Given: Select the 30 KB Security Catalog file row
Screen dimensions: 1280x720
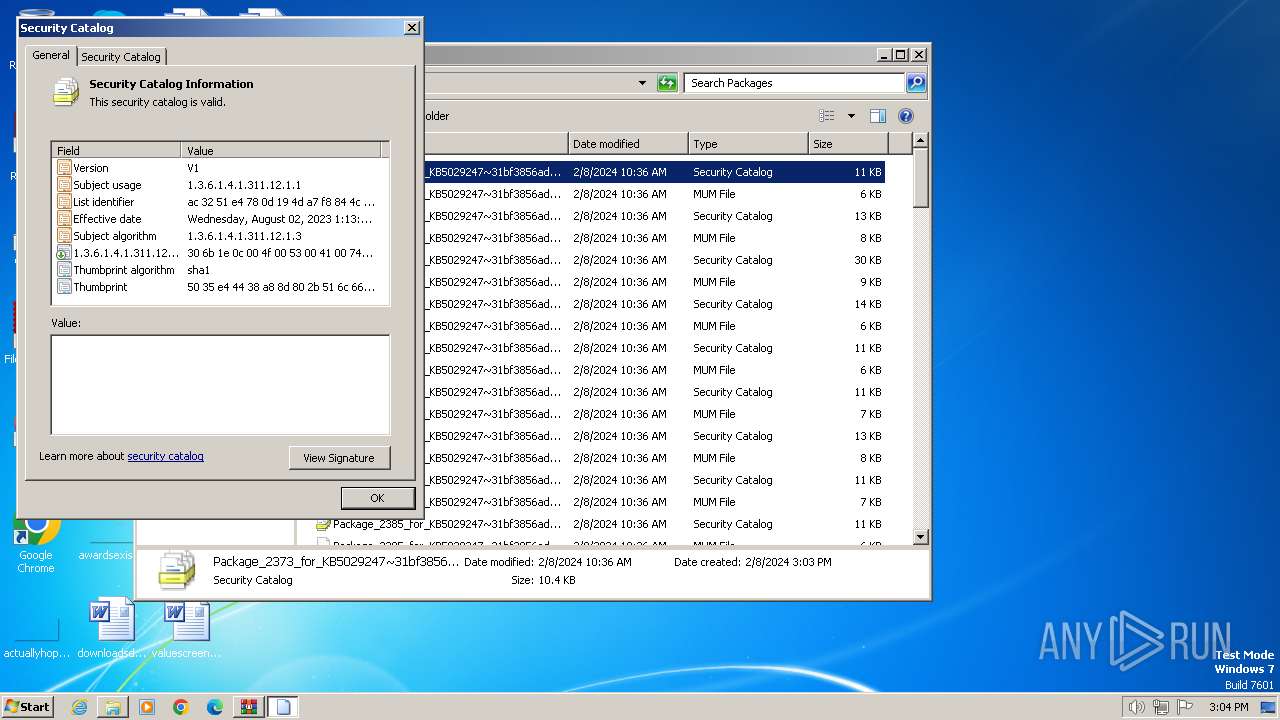Looking at the screenshot, I should click(x=655, y=260).
